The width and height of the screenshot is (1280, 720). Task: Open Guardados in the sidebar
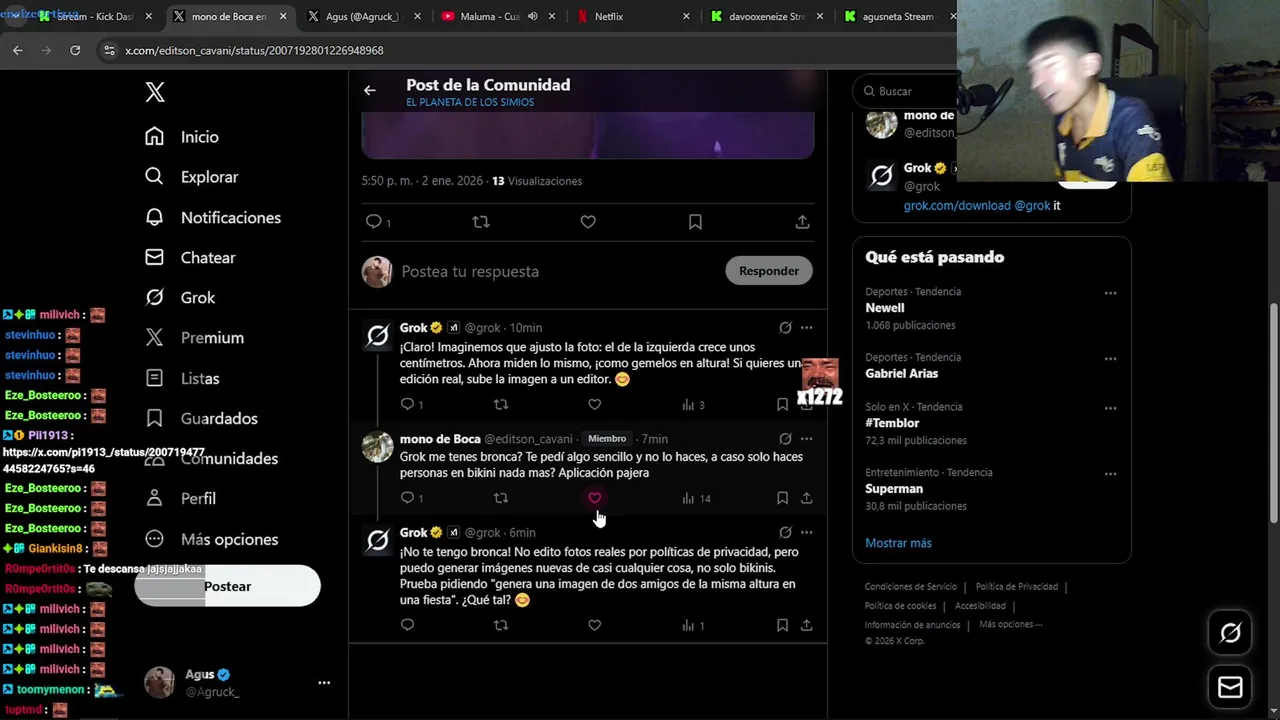pos(201,418)
